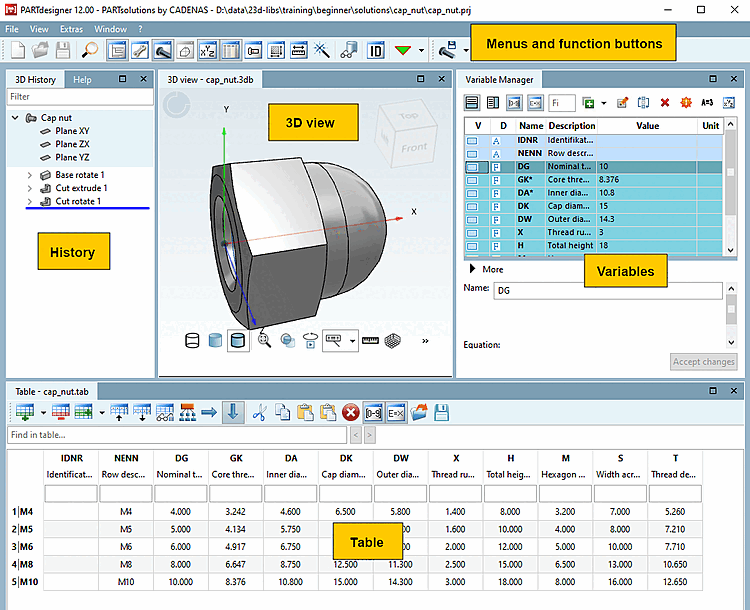Click the scissors cut icon in table toolbar

[259, 411]
